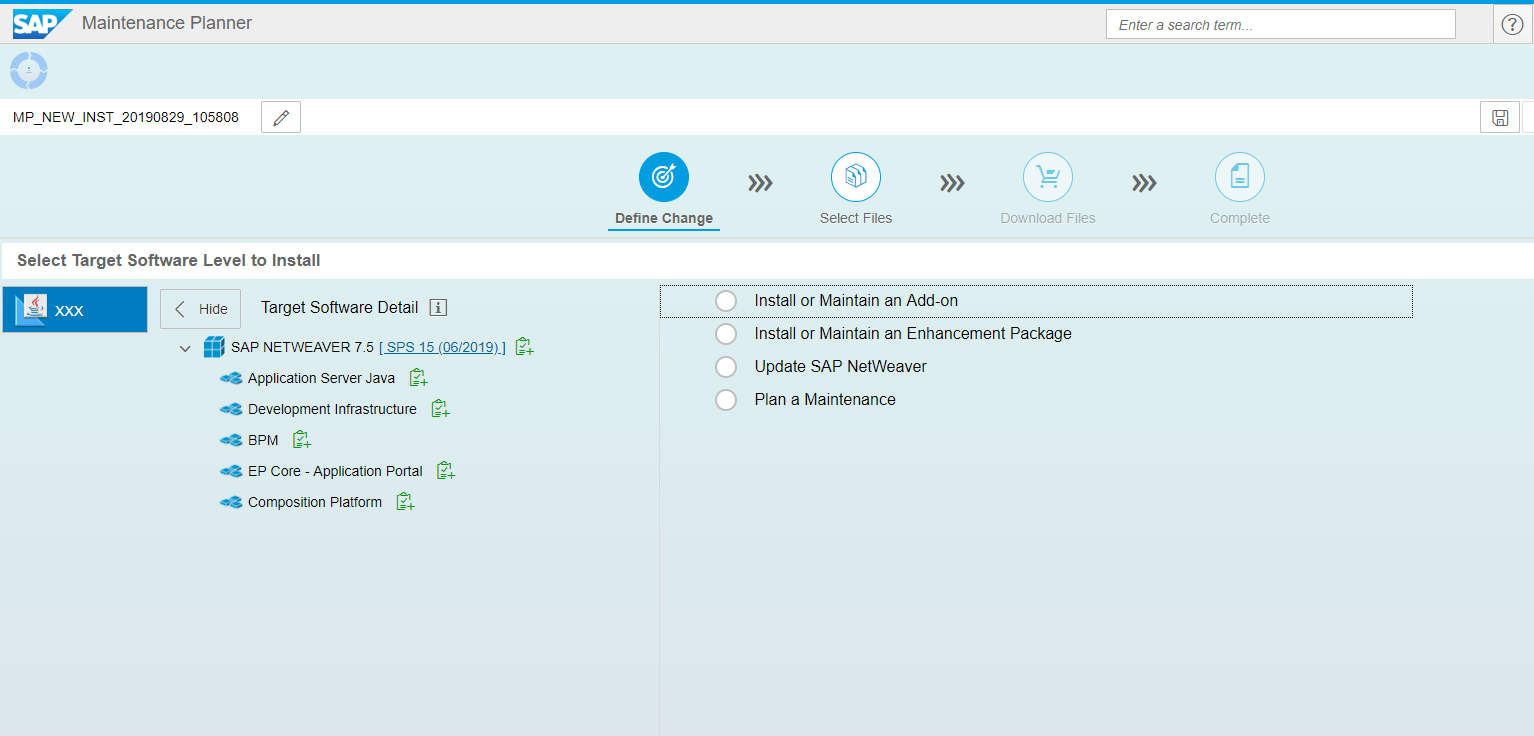Open the SPS 15 (06/2019) link
Viewport: 1534px width, 736px height.
[442, 347]
